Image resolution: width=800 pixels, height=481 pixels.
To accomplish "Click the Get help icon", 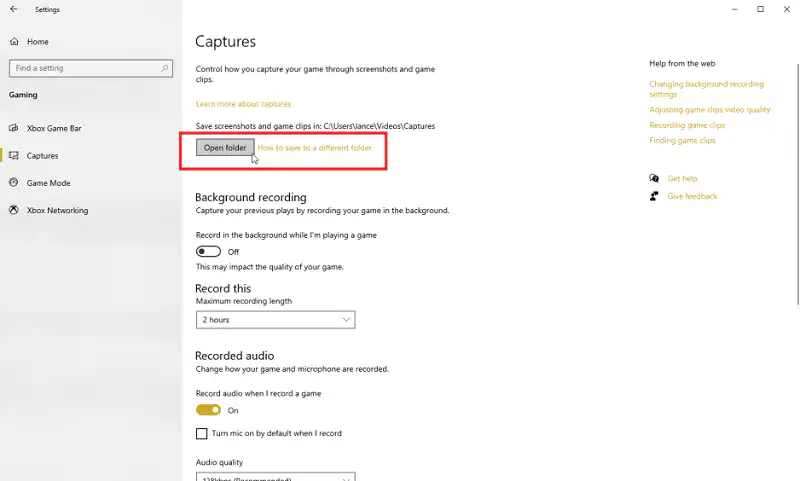I will coord(654,179).
